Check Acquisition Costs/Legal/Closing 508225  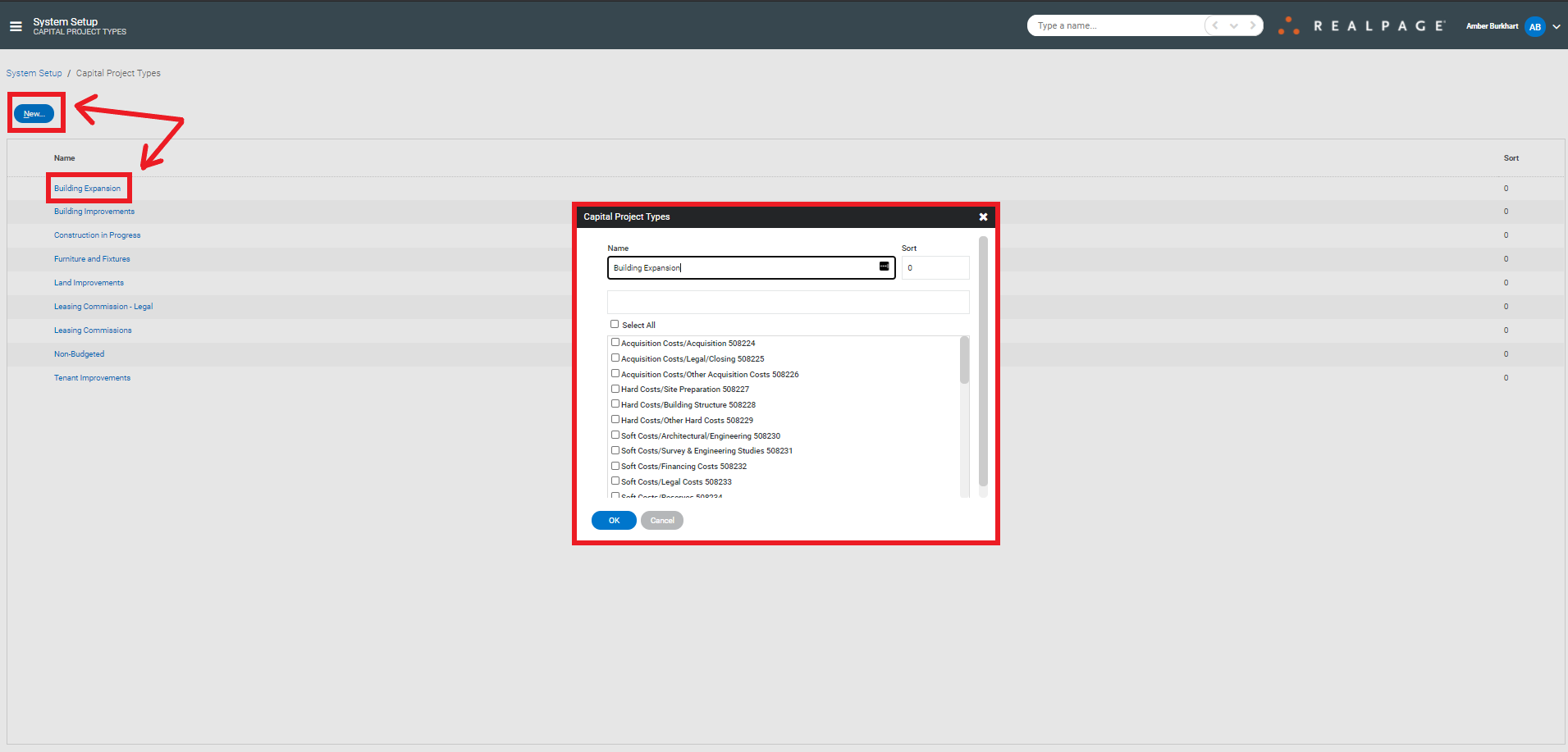(x=615, y=358)
